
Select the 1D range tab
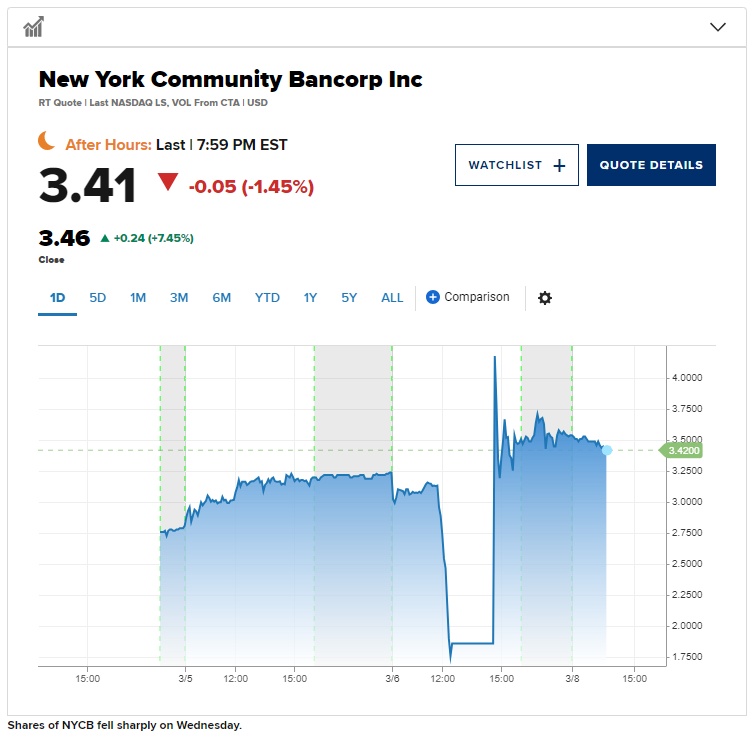point(57,298)
